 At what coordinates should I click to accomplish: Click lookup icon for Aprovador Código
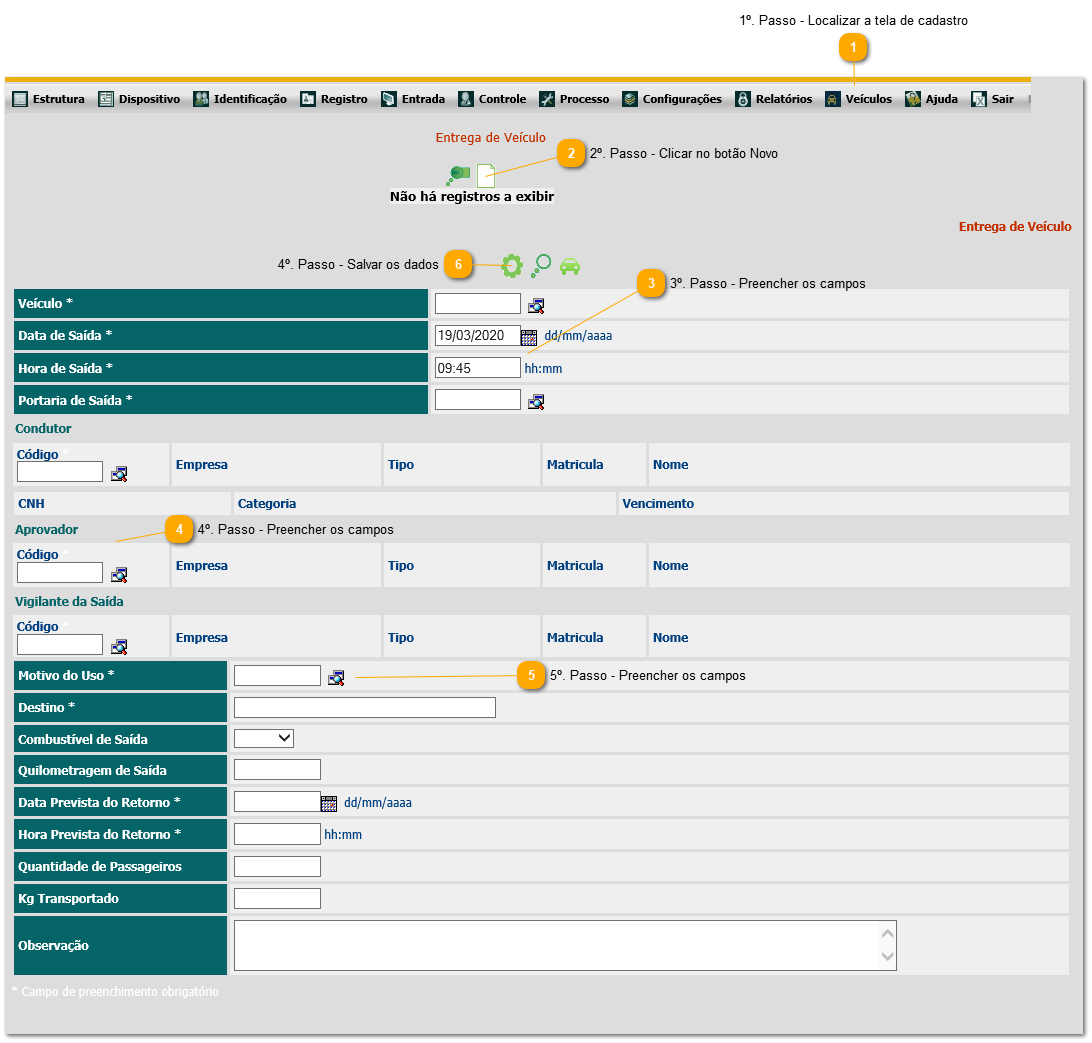119,574
